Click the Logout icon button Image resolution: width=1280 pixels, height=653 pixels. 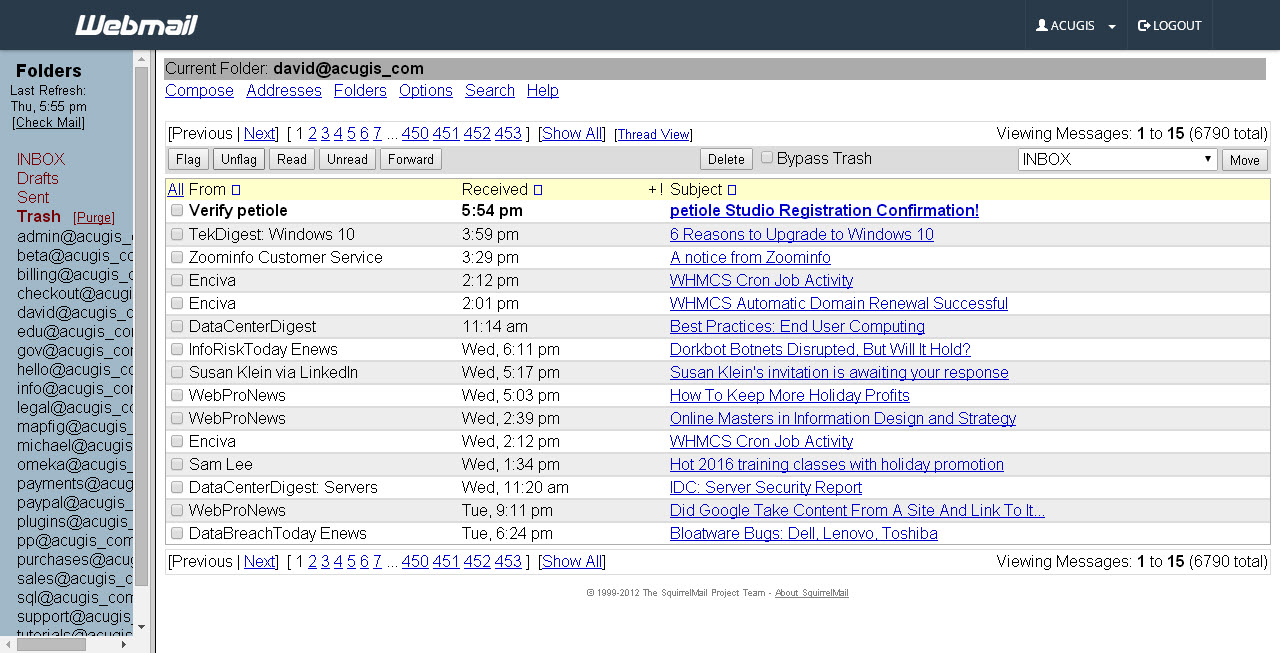[x=1144, y=25]
